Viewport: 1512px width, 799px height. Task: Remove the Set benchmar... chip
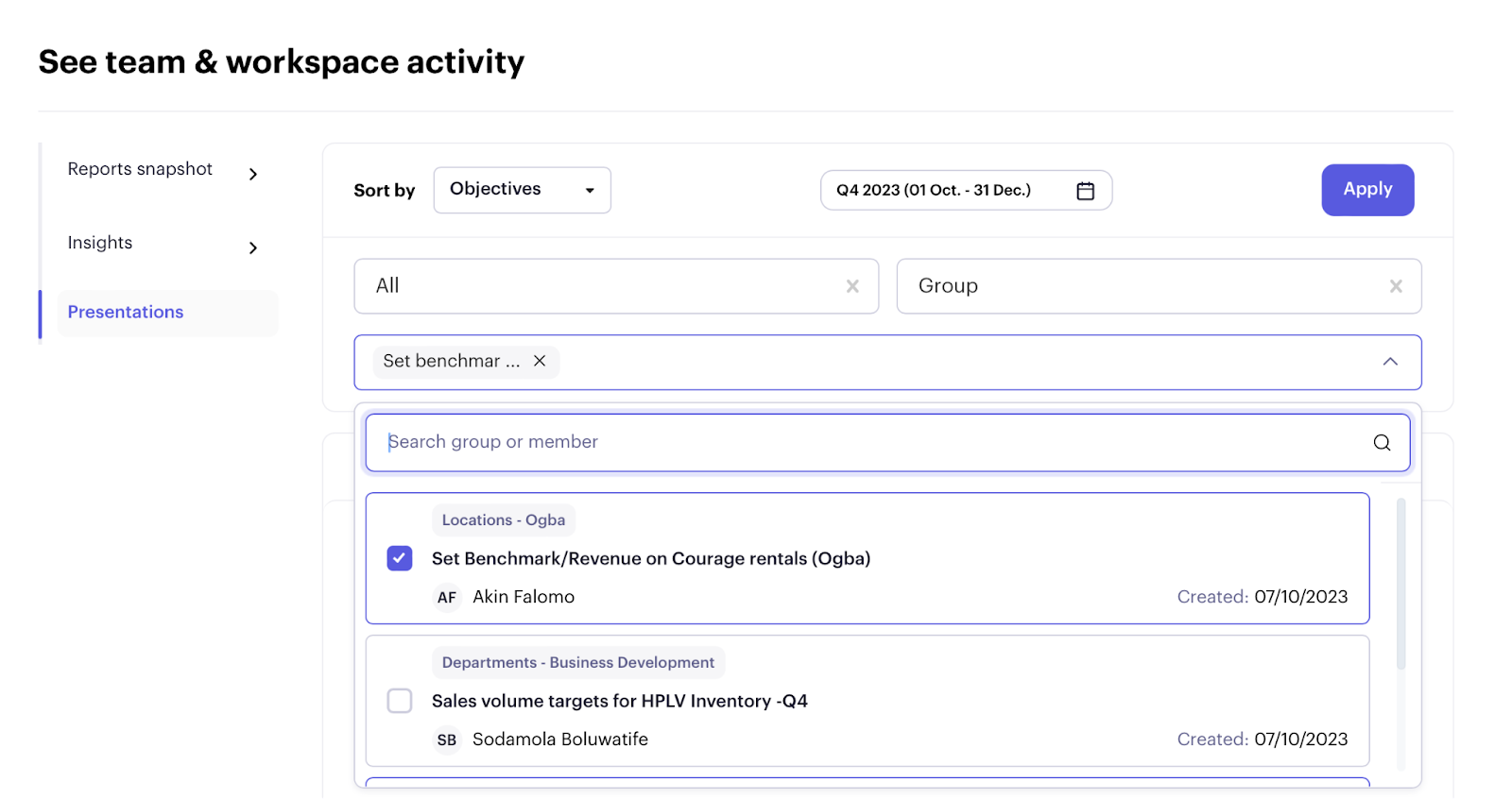tap(540, 361)
